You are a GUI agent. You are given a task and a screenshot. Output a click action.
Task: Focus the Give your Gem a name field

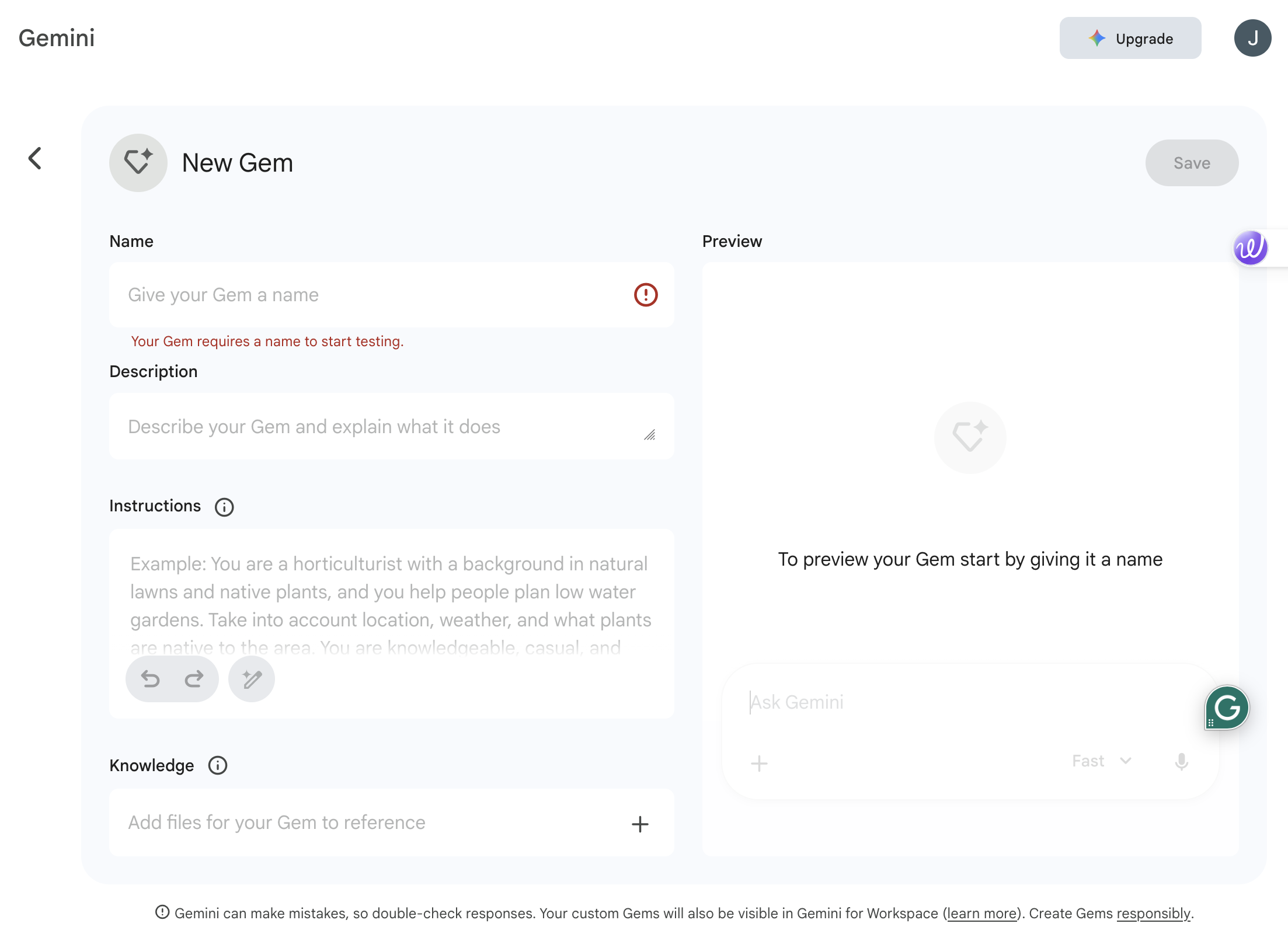374,295
